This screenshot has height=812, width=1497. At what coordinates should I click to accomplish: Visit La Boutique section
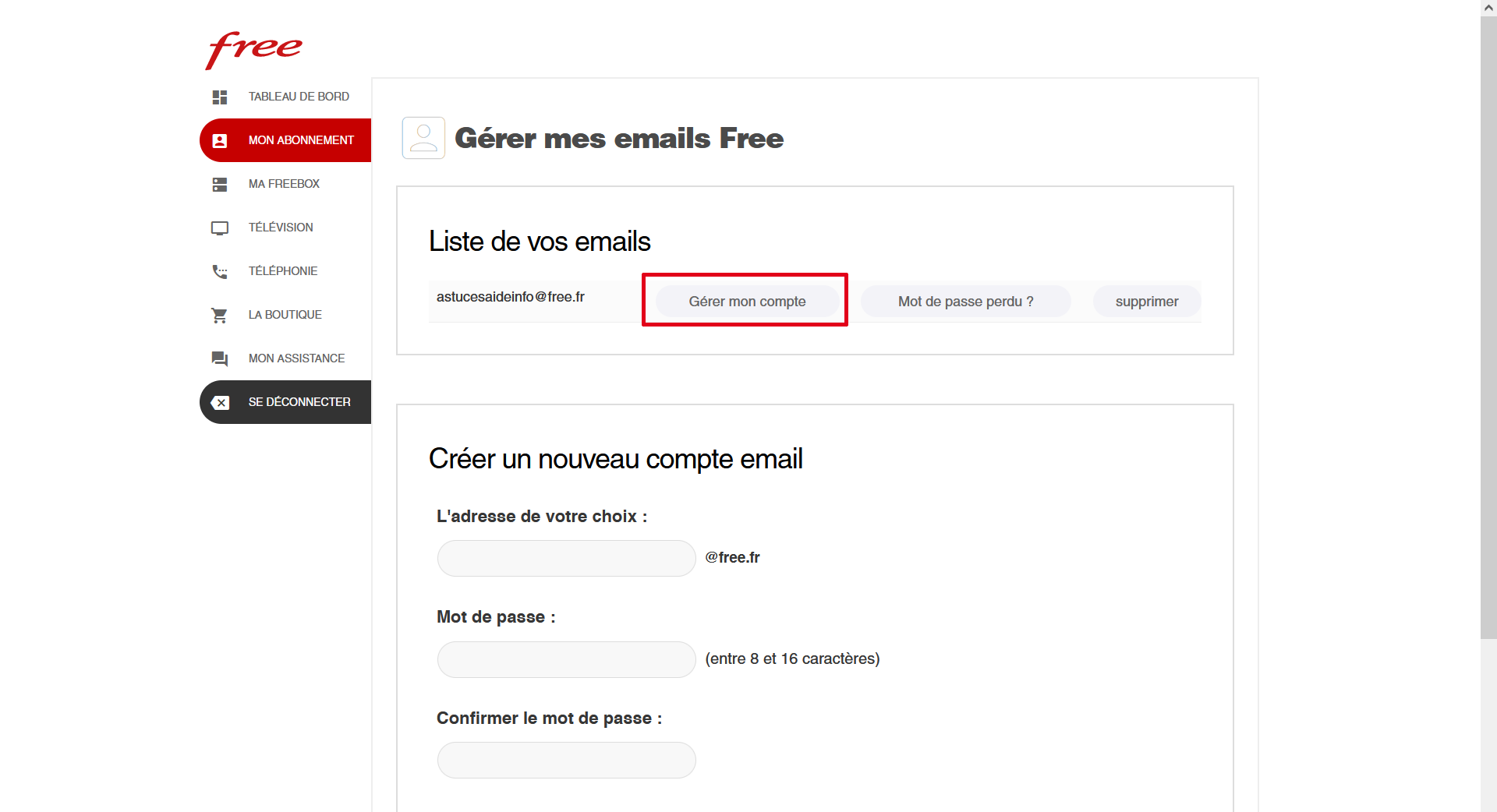(x=285, y=315)
